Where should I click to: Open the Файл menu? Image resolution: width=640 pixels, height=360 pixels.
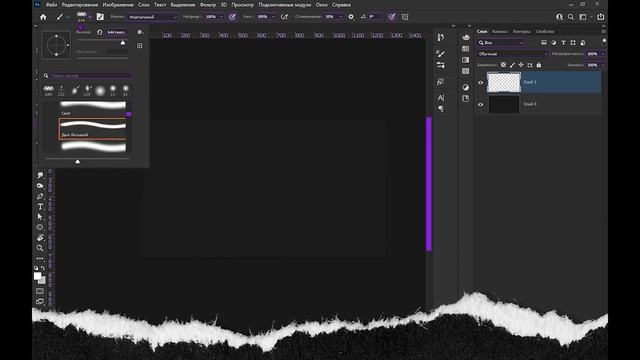51,5
